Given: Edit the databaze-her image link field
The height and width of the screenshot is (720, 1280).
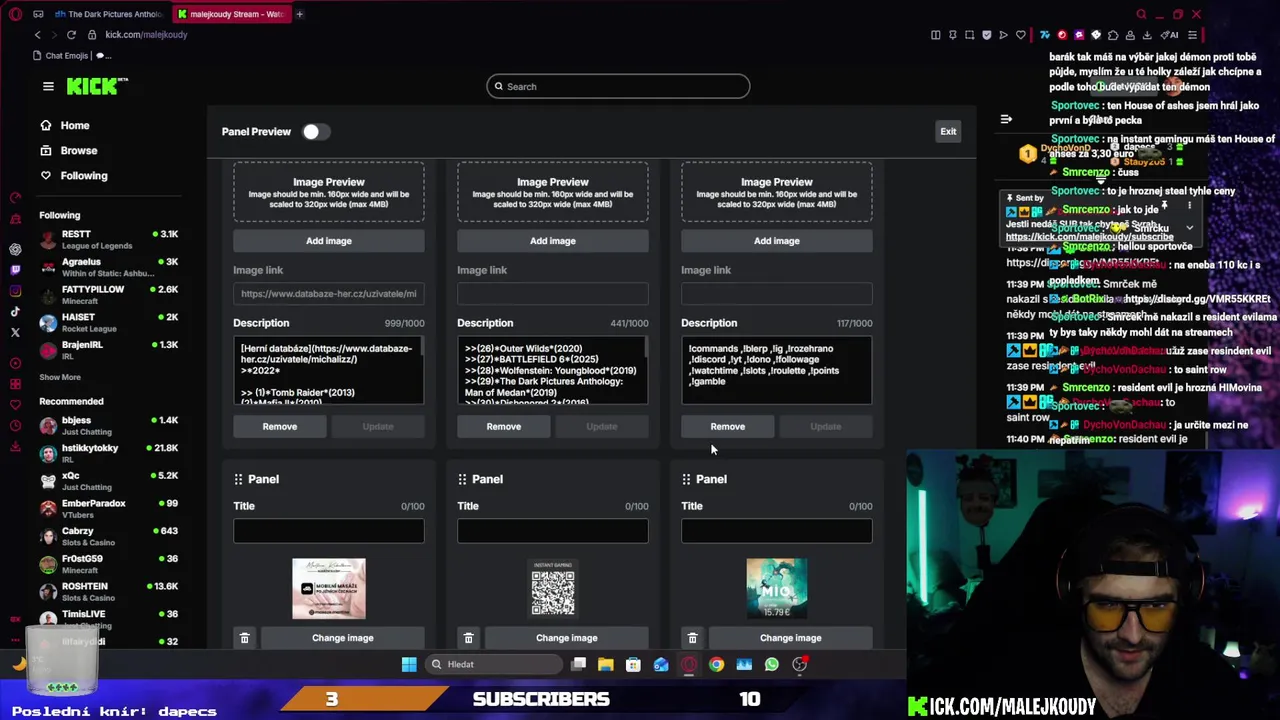Looking at the screenshot, I should (x=329, y=294).
